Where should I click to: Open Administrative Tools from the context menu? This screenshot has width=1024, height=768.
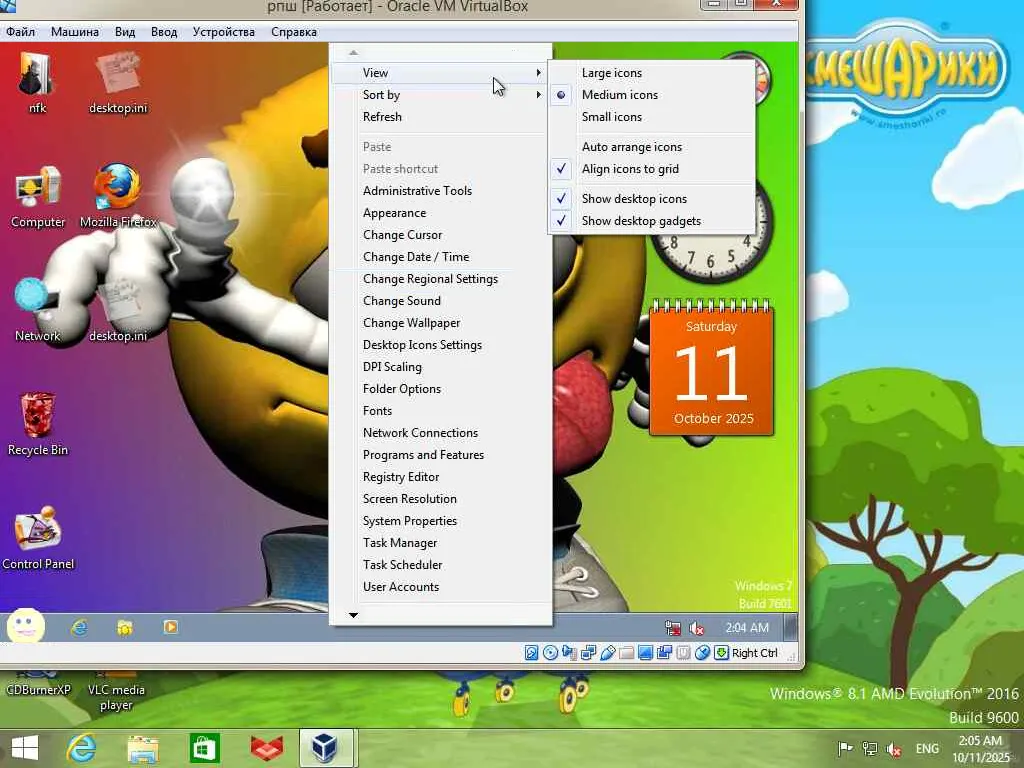click(x=440, y=191)
